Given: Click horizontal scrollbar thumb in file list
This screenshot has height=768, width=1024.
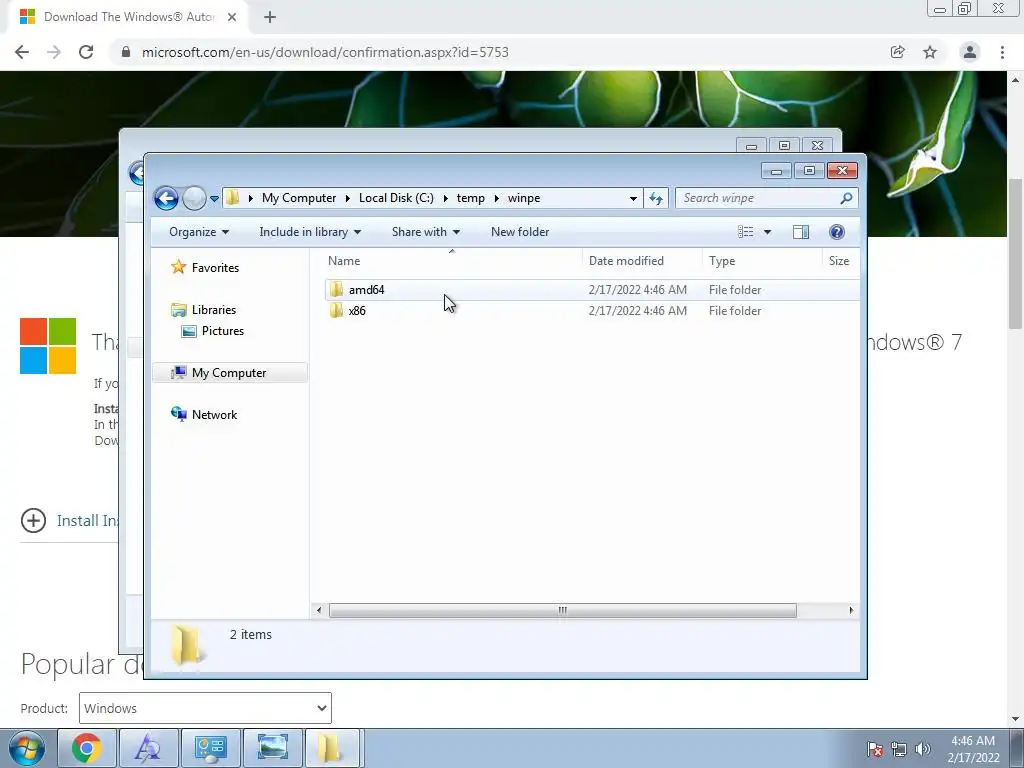Looking at the screenshot, I should point(562,611).
